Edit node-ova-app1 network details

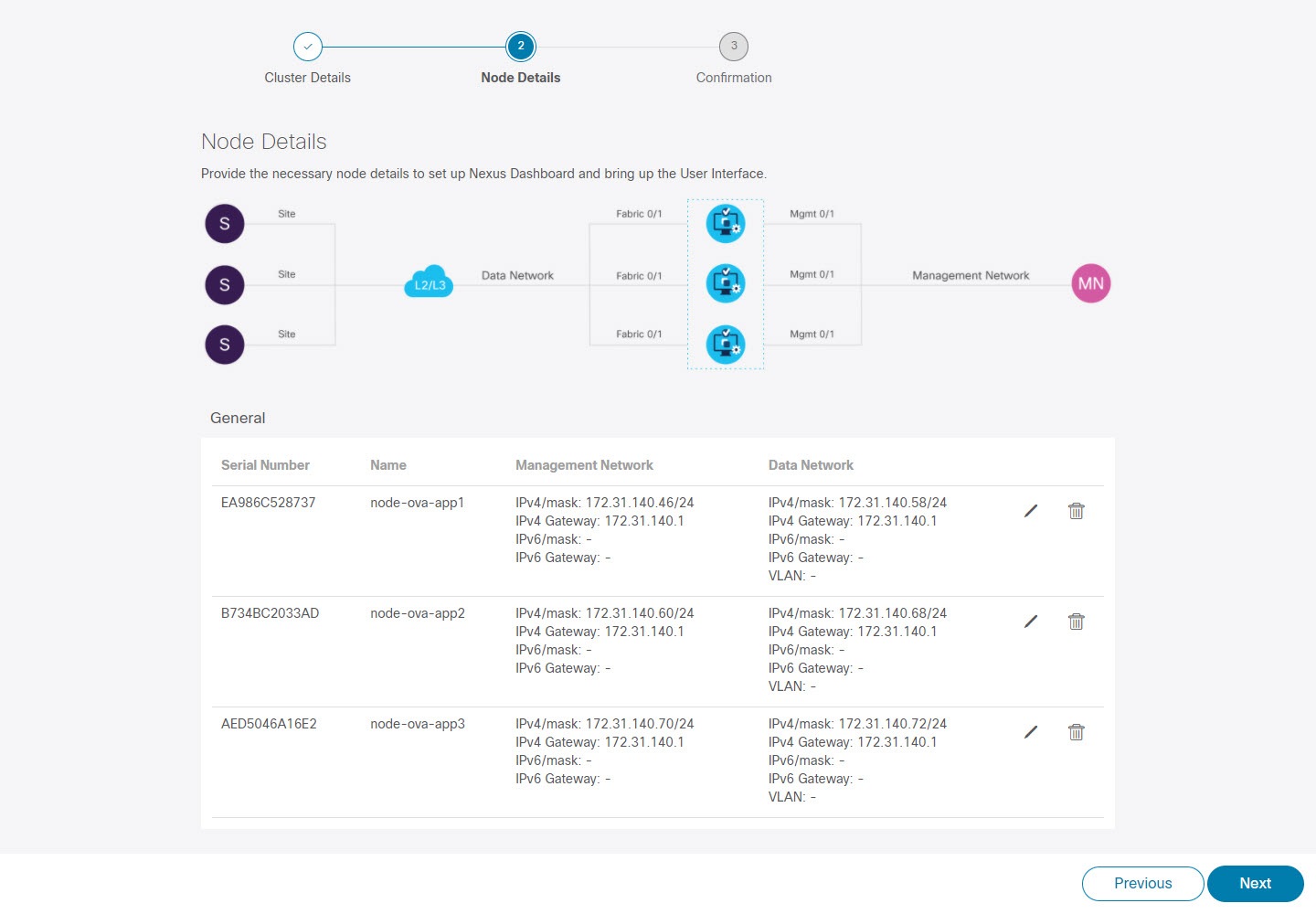(x=1030, y=511)
